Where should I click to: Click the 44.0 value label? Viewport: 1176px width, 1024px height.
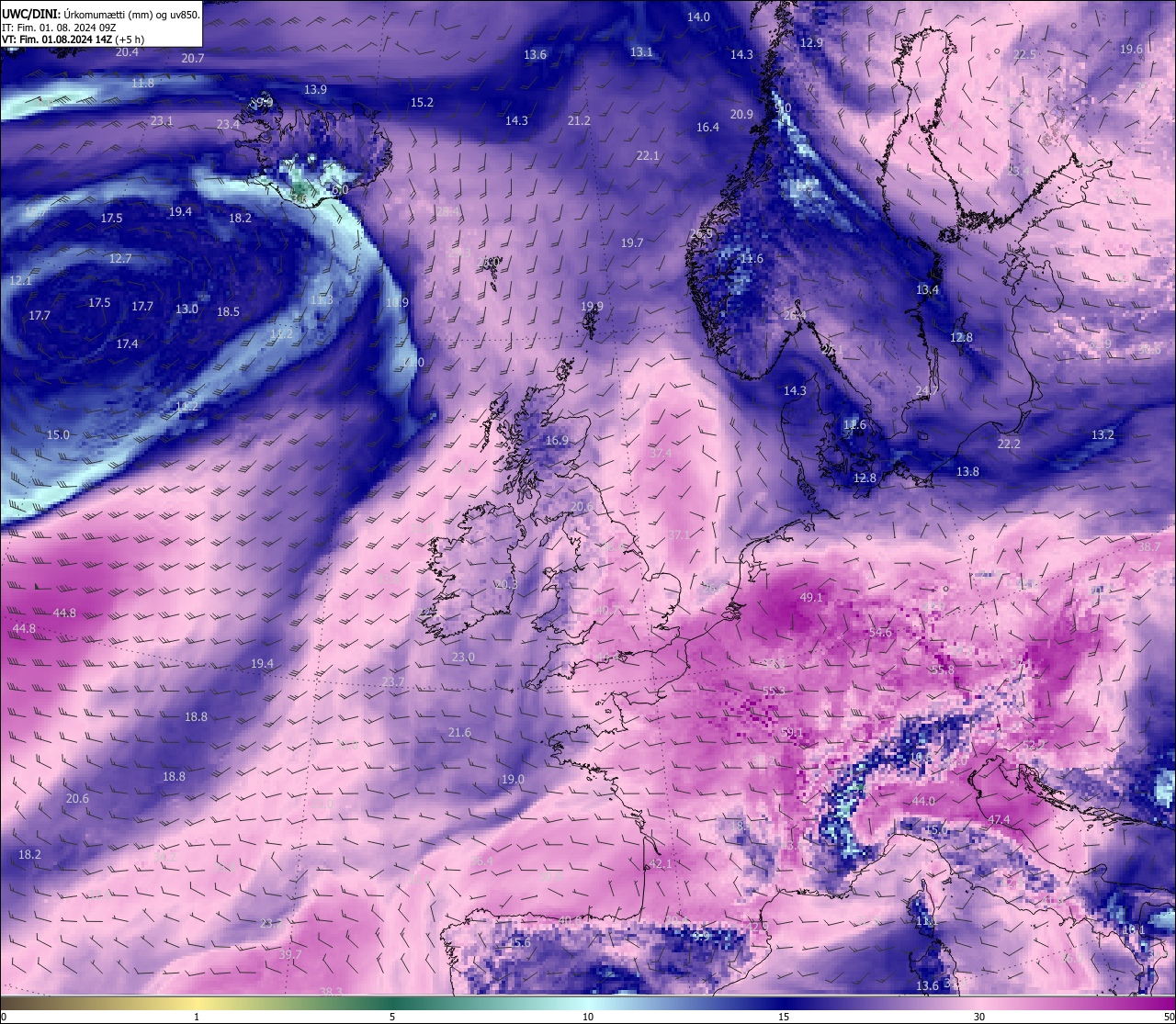923,802
